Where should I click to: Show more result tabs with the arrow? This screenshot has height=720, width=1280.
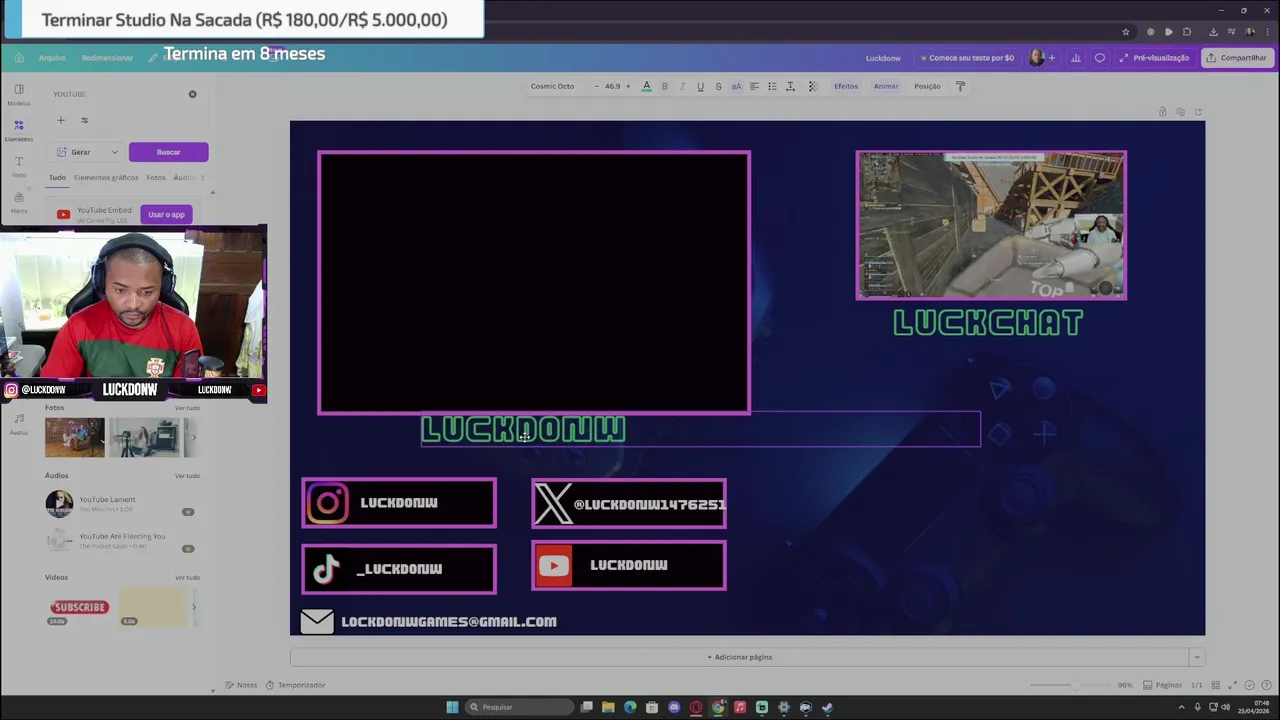202,178
